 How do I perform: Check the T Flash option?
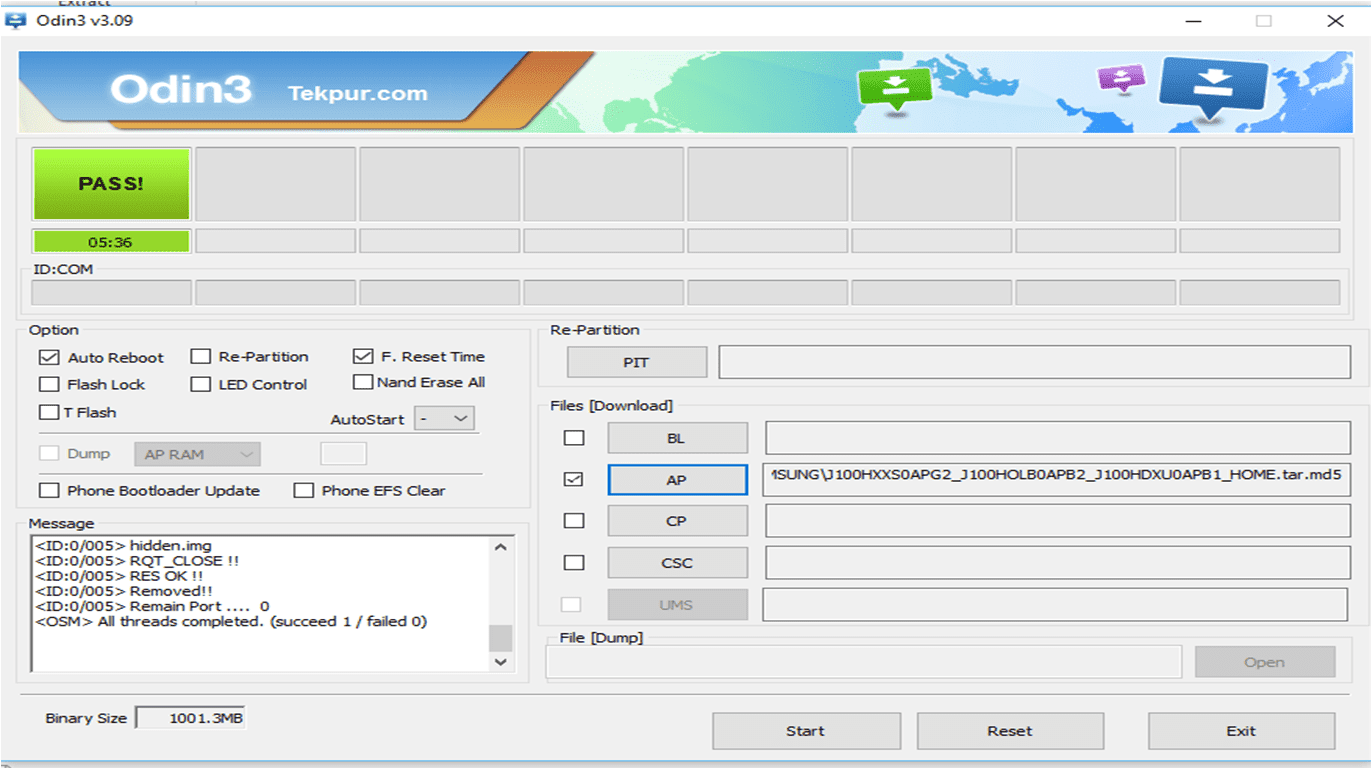click(x=49, y=412)
